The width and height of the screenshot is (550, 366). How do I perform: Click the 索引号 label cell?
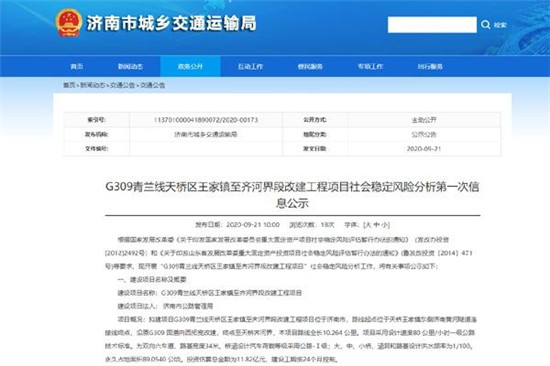(96, 120)
